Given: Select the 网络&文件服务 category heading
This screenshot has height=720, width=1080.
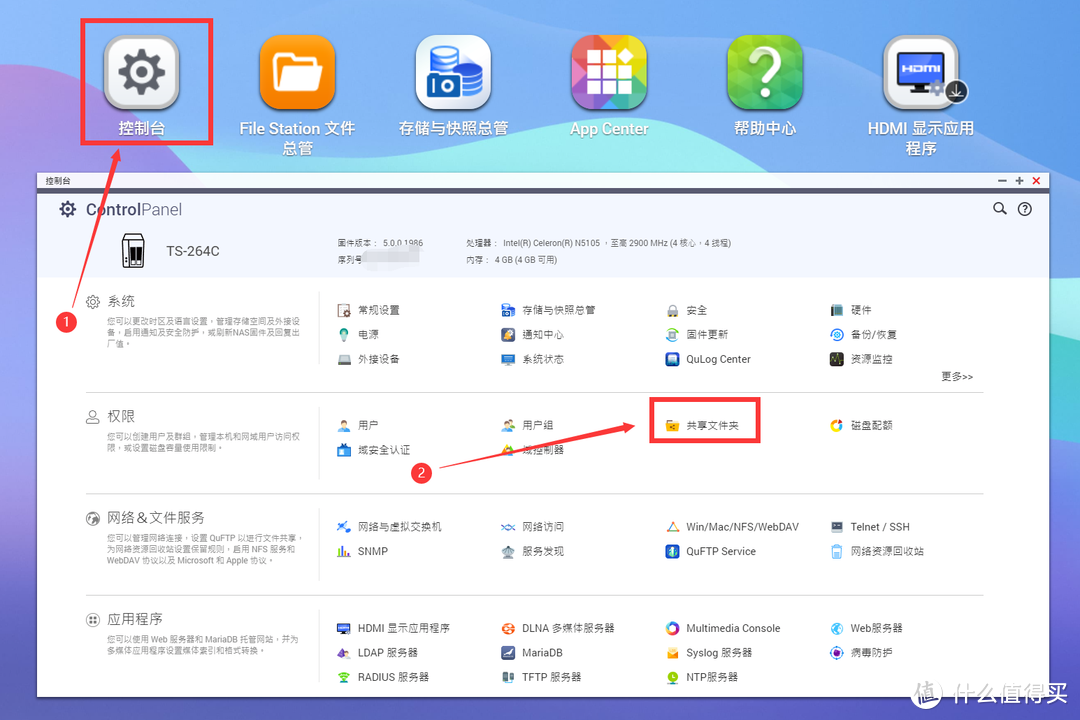Looking at the screenshot, I should coord(145,518).
